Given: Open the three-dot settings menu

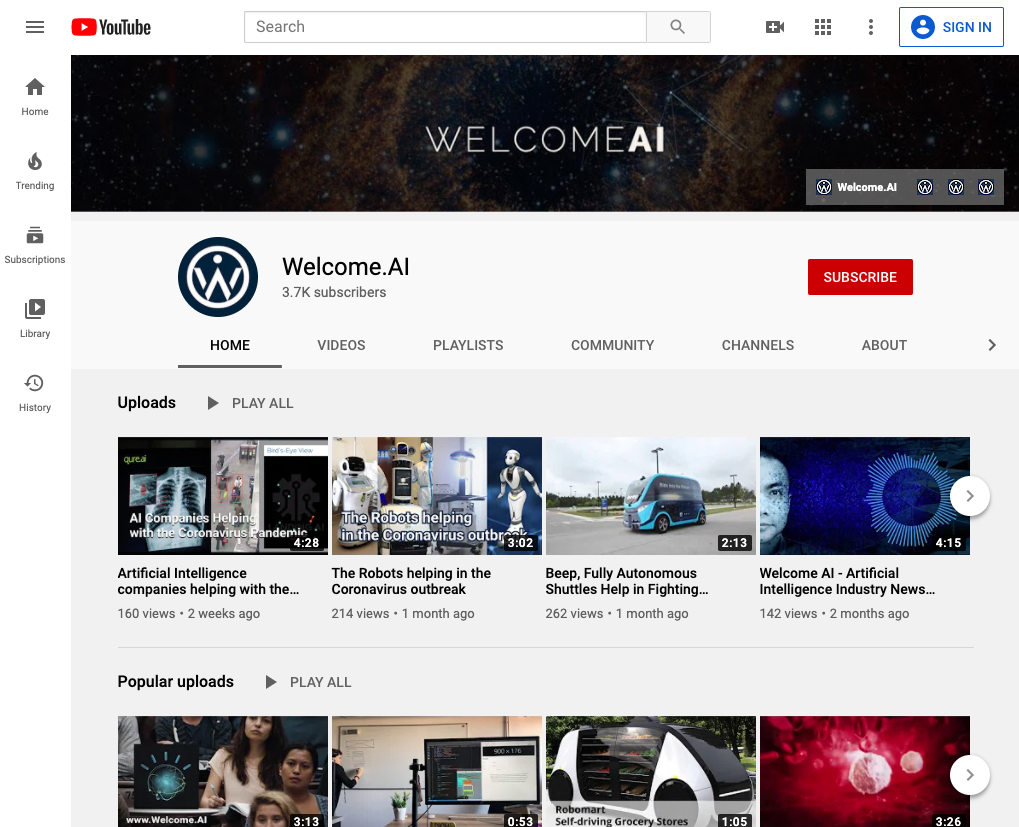Looking at the screenshot, I should (x=871, y=27).
